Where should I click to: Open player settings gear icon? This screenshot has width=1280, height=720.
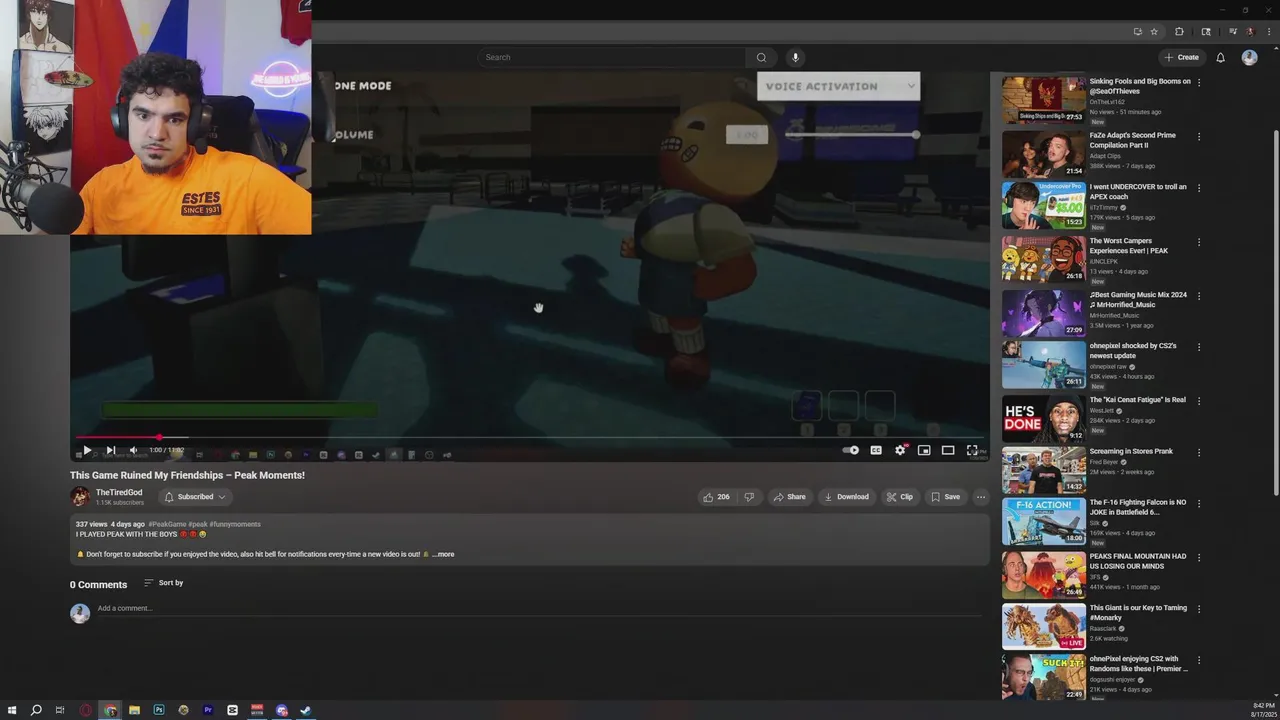(x=900, y=450)
